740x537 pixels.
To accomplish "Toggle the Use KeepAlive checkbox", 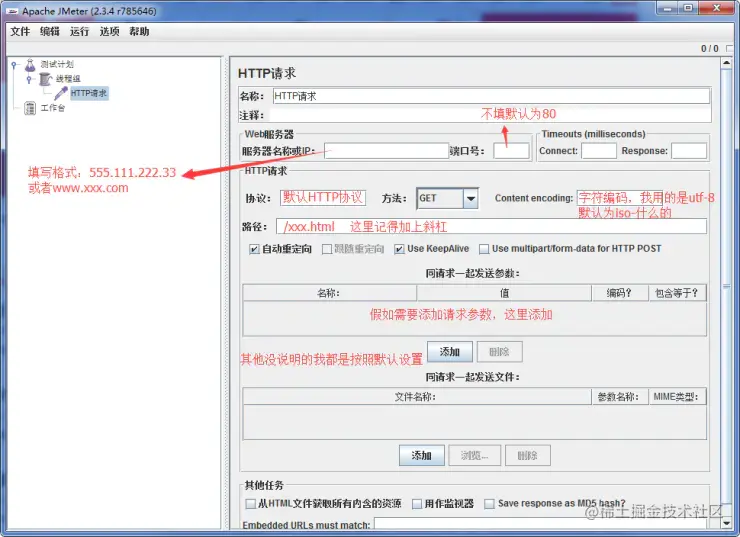I will 399,249.
